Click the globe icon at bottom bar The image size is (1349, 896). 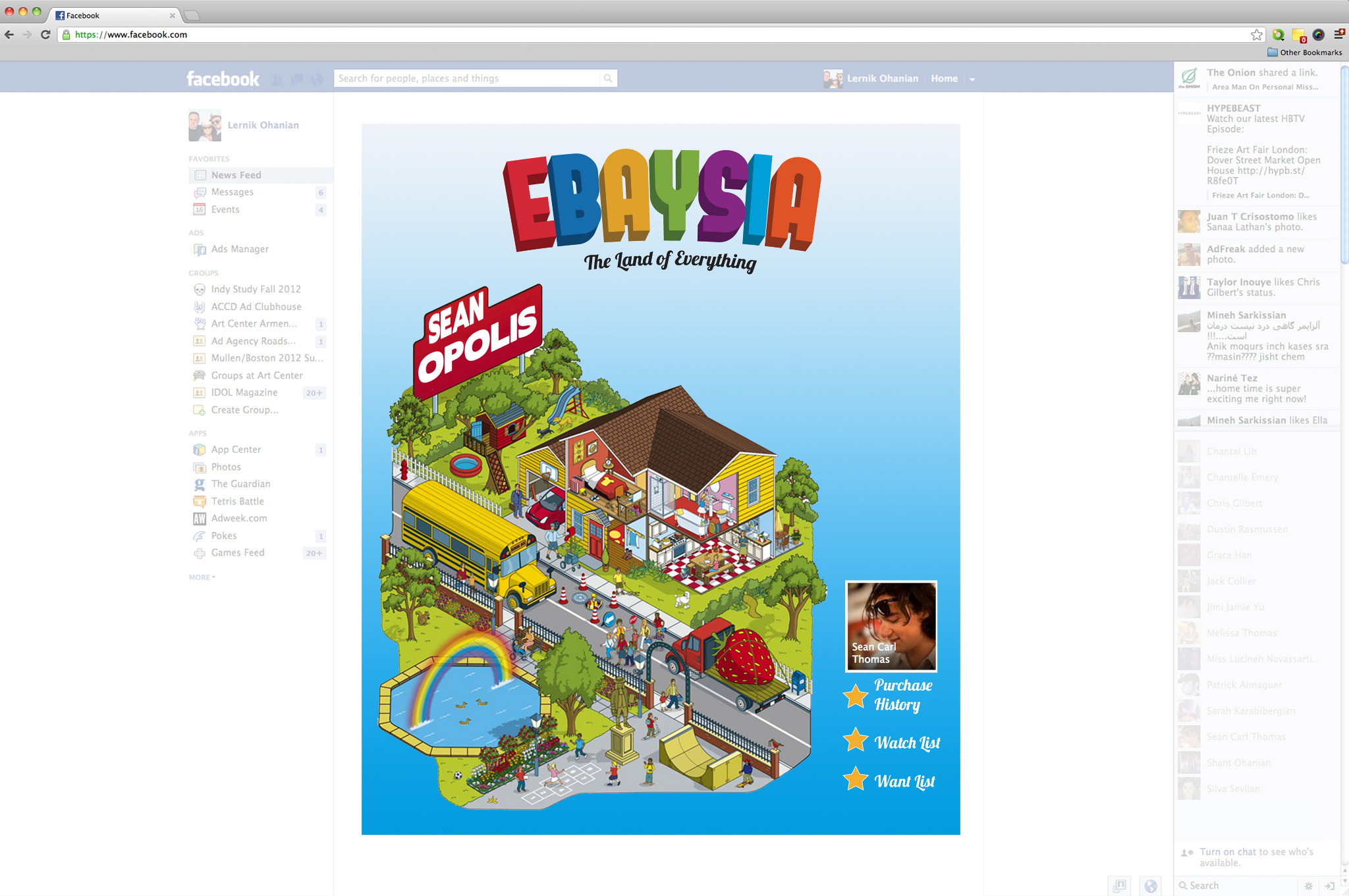click(x=1151, y=886)
